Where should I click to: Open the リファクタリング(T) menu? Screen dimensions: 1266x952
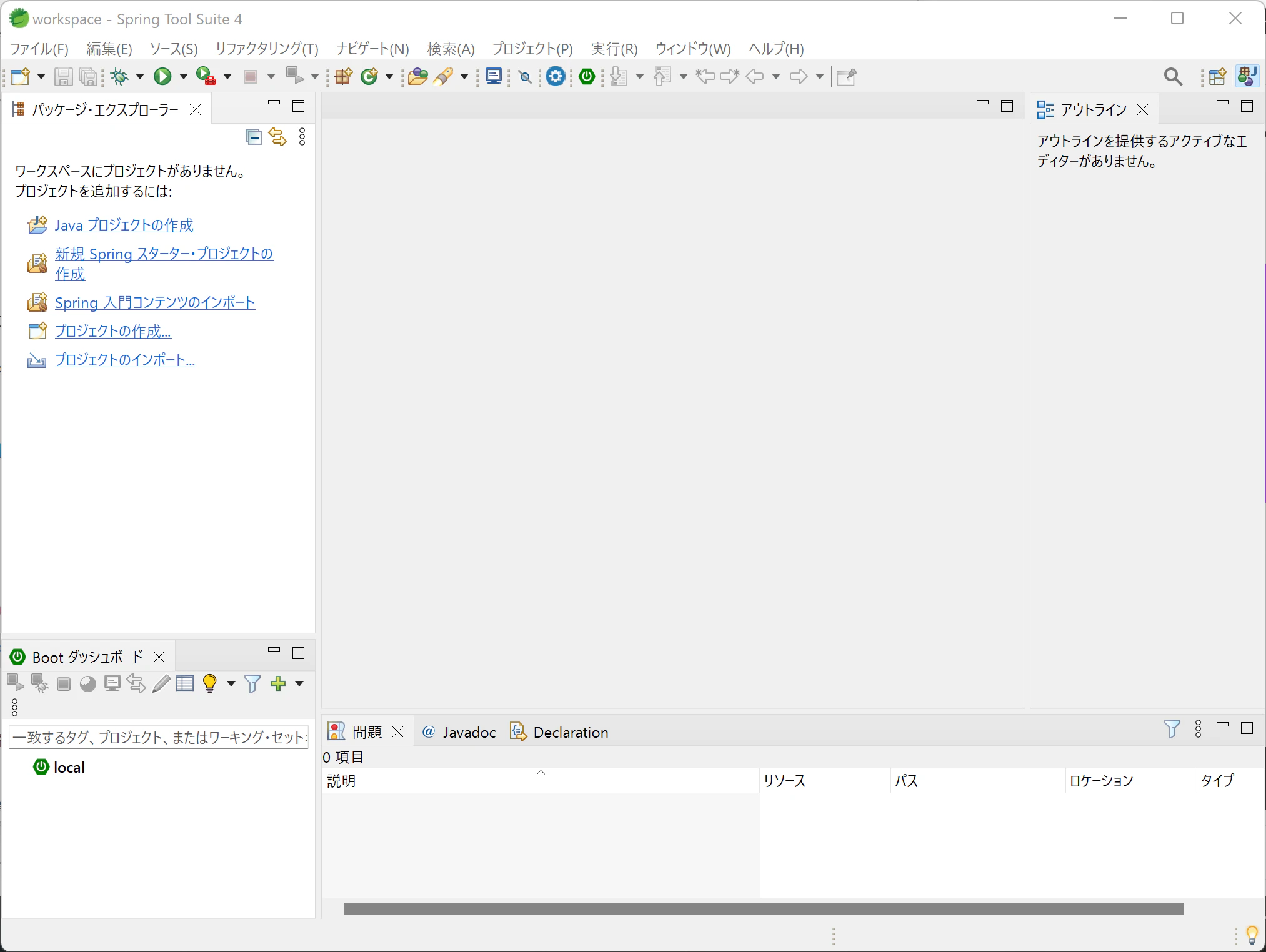pos(267,49)
